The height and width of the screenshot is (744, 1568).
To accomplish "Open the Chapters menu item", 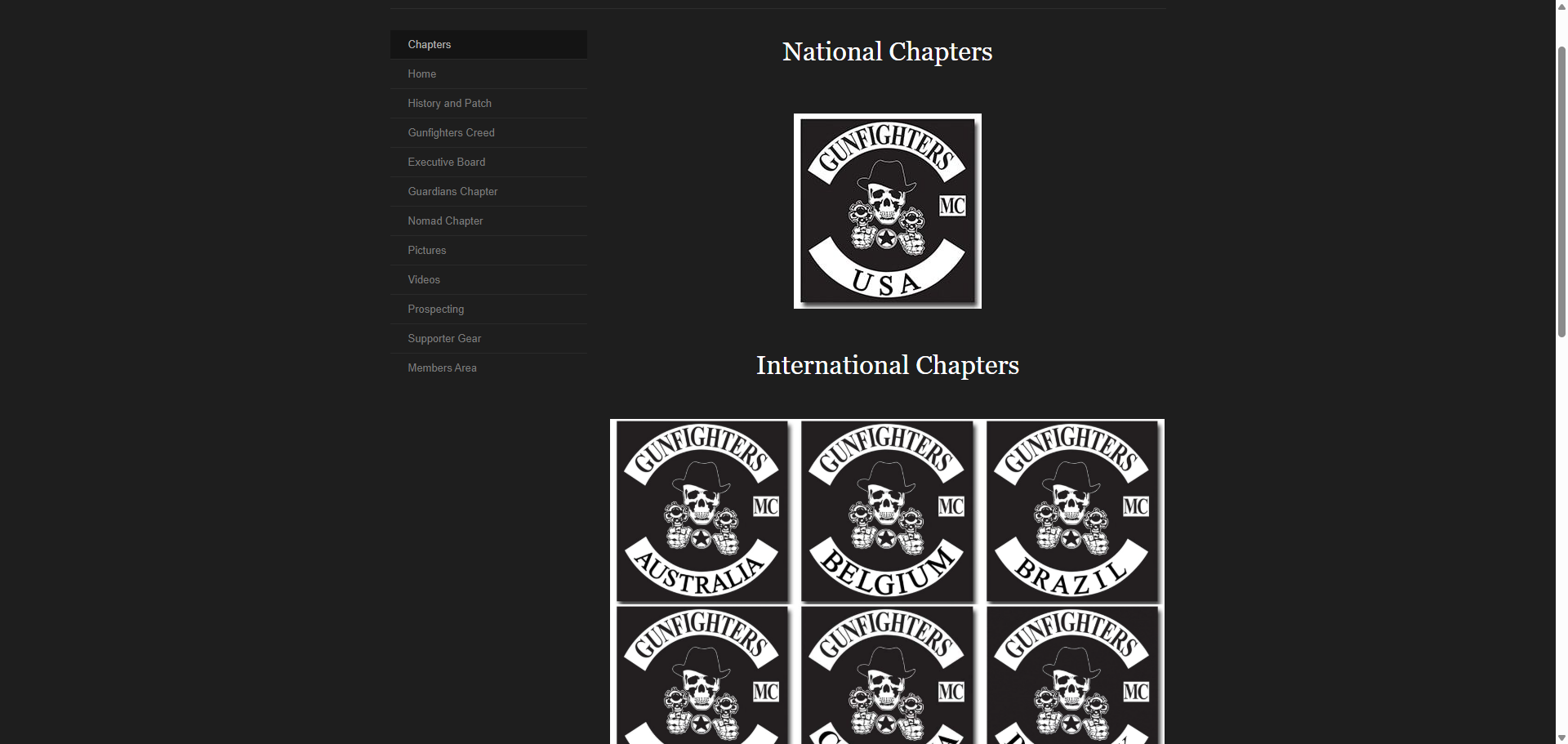I will coord(488,44).
